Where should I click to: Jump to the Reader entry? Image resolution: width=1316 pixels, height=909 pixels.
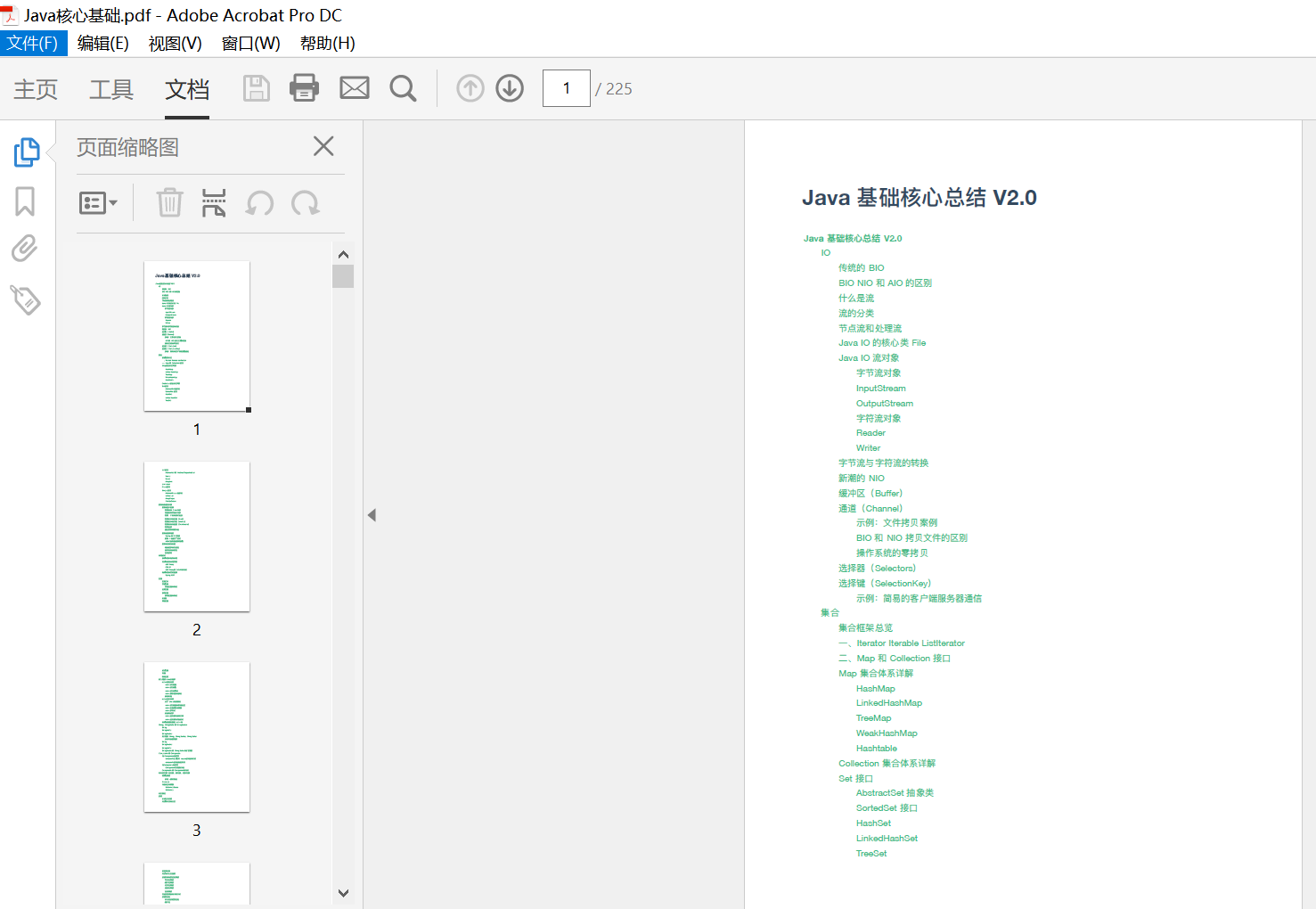(x=871, y=432)
